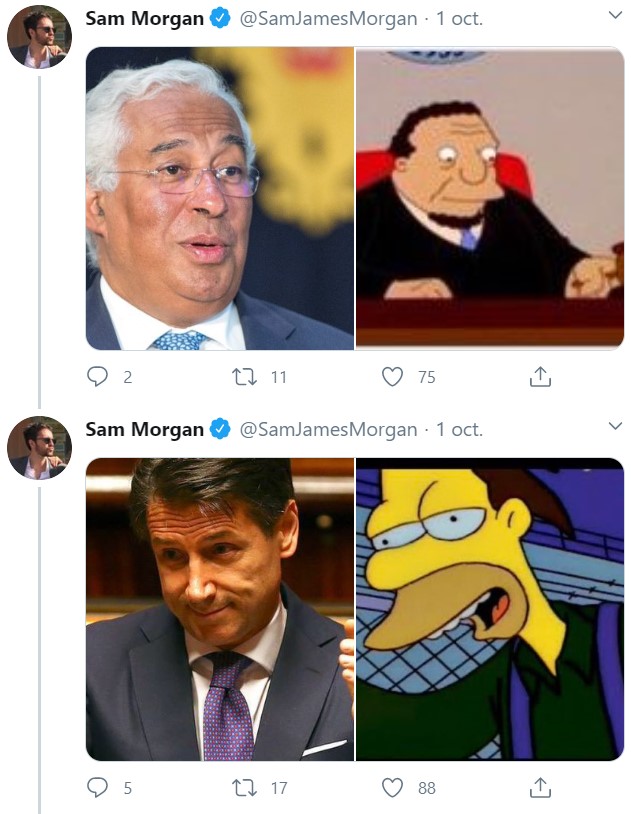Open the second tweet's 1 oct. timestamp
Viewport: 631px width, 814px height.
[x=460, y=430]
